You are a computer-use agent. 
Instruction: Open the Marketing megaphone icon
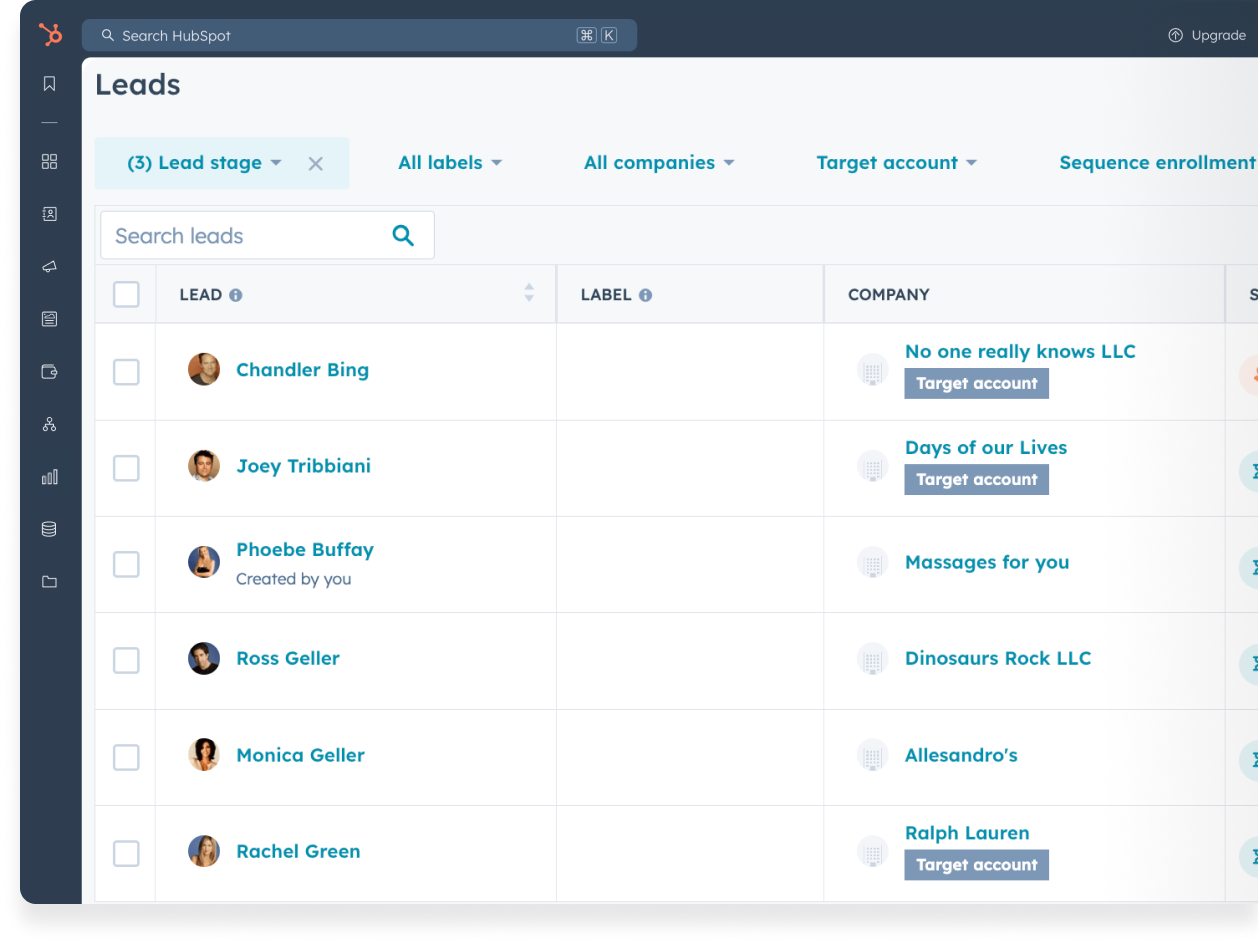point(49,266)
